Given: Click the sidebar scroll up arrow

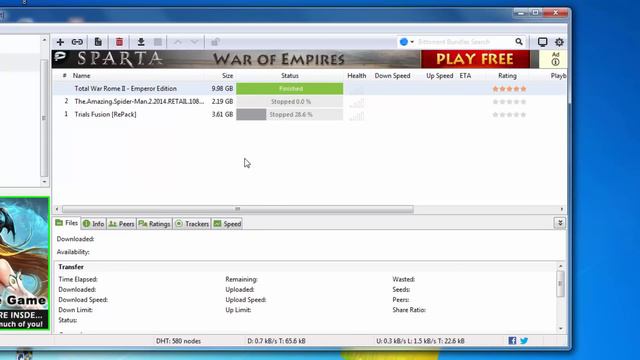Looking at the screenshot, I should click(44, 40).
